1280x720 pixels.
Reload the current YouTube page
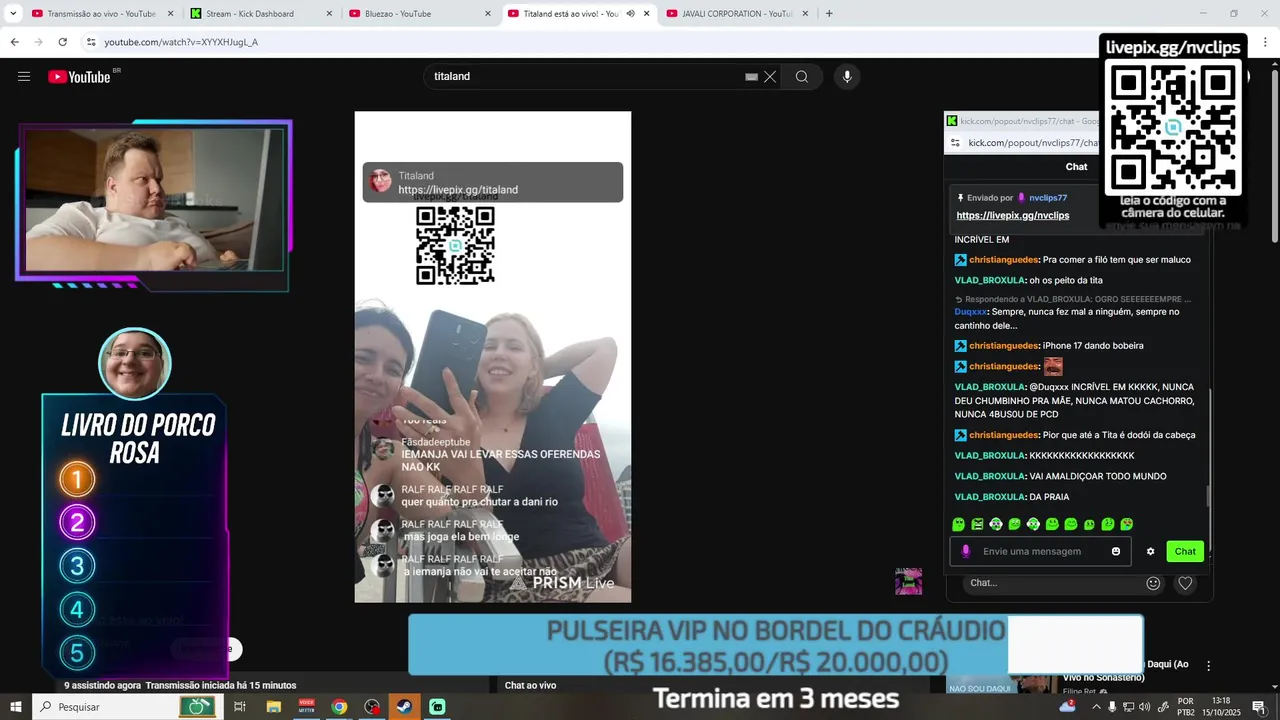tap(62, 42)
